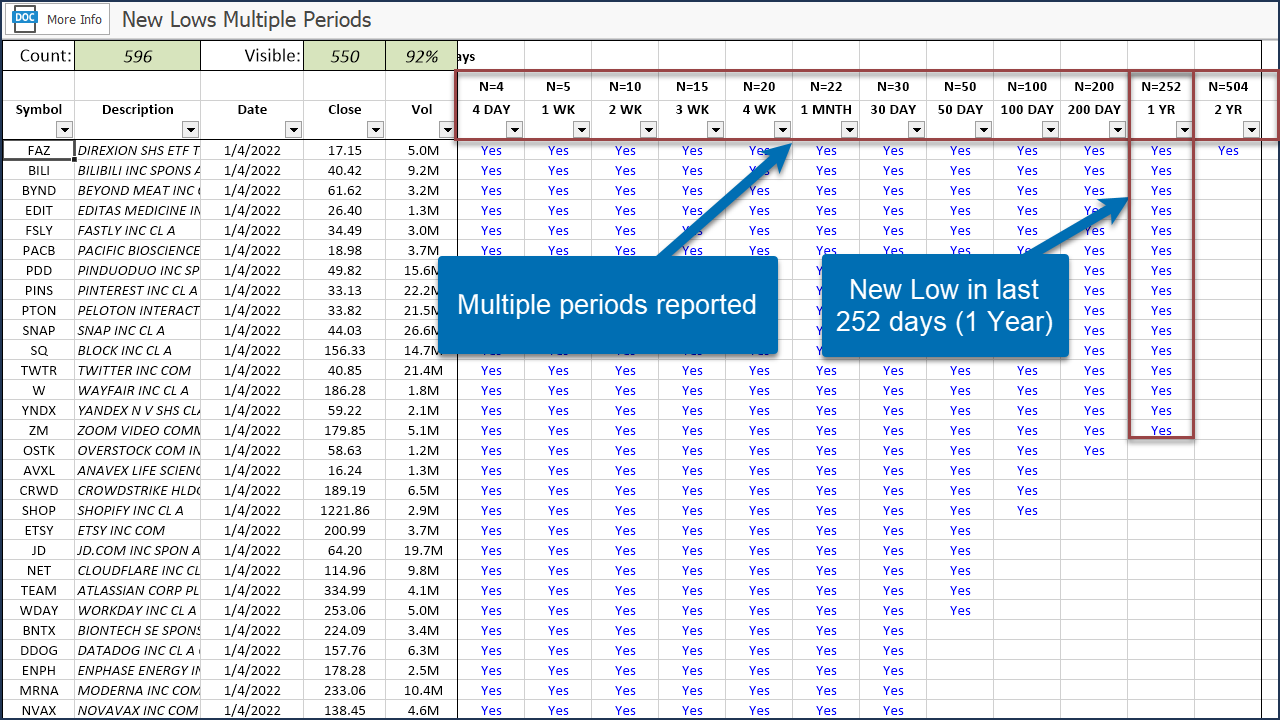Select the NET symbol cell
Image resolution: width=1280 pixels, height=720 pixels.
tap(39, 570)
